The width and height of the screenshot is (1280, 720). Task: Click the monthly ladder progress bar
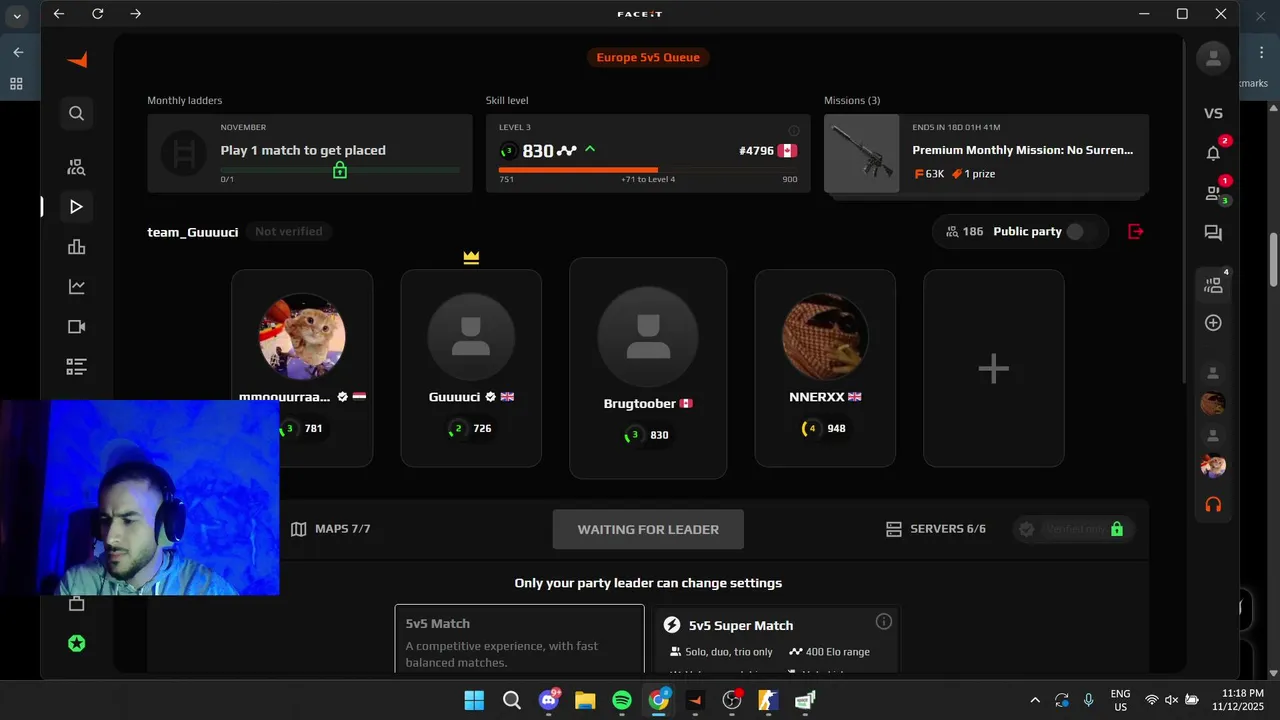(340, 170)
